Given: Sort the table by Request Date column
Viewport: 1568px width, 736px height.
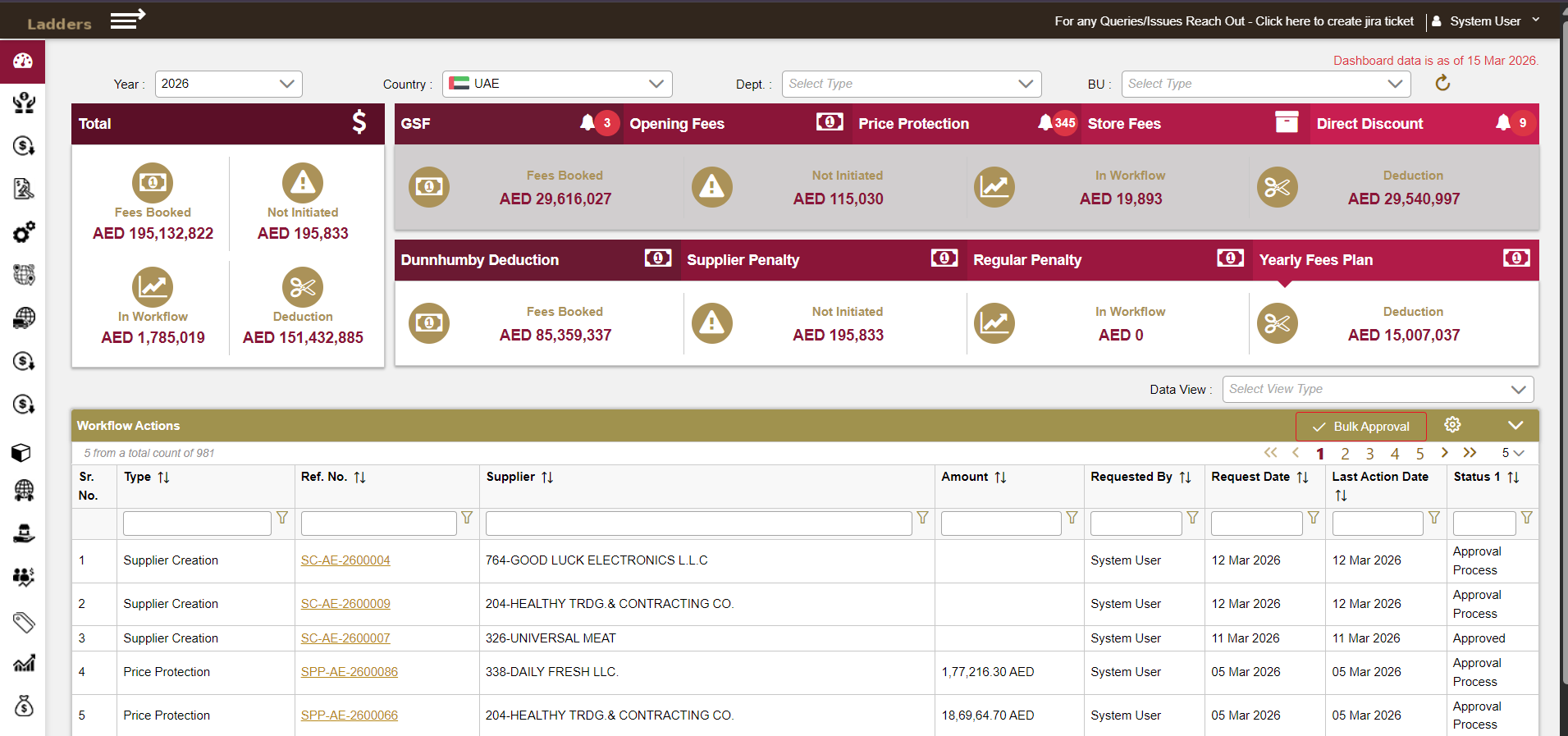Looking at the screenshot, I should 1302,478.
